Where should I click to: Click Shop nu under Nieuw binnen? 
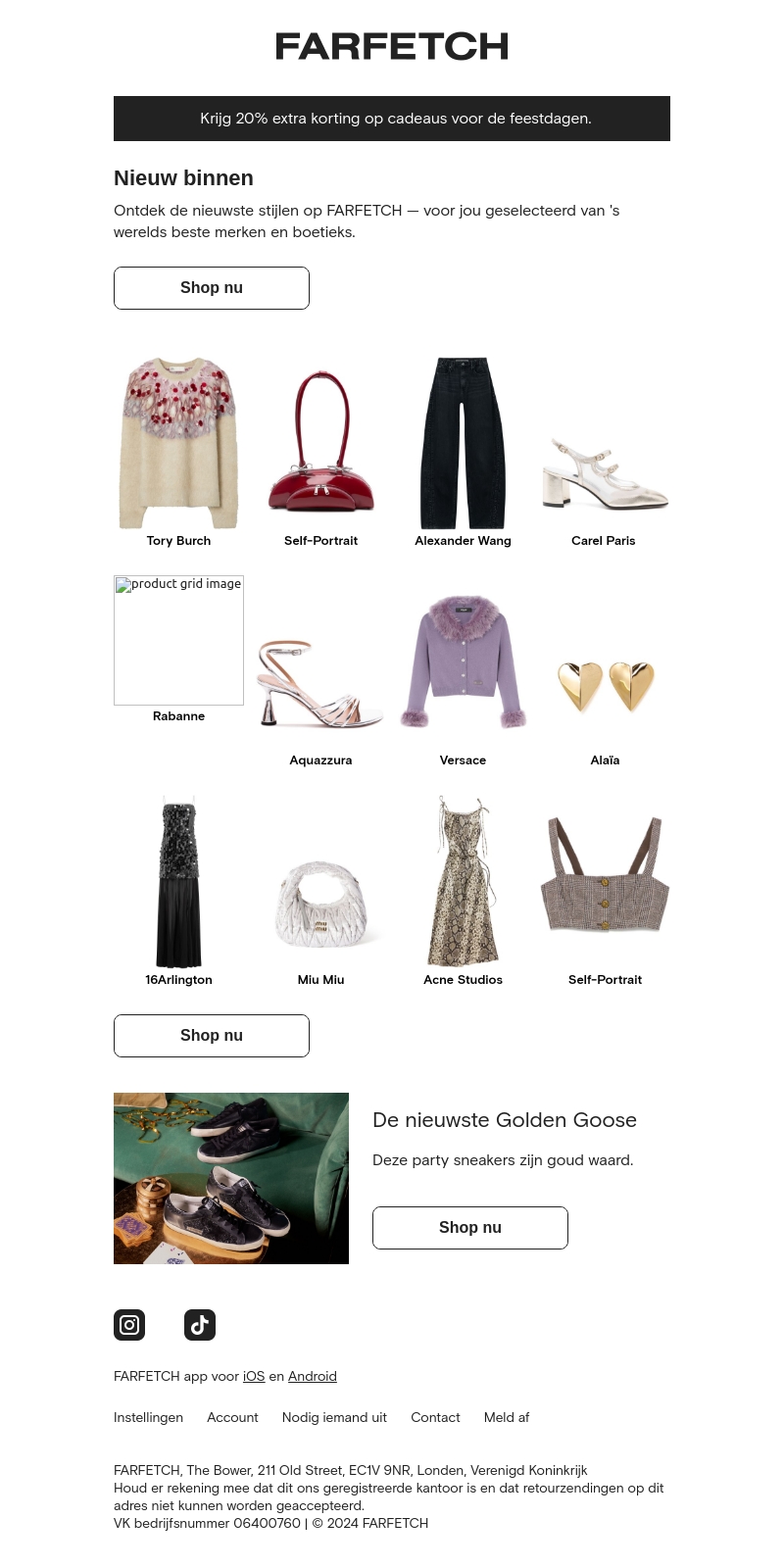[x=212, y=288]
